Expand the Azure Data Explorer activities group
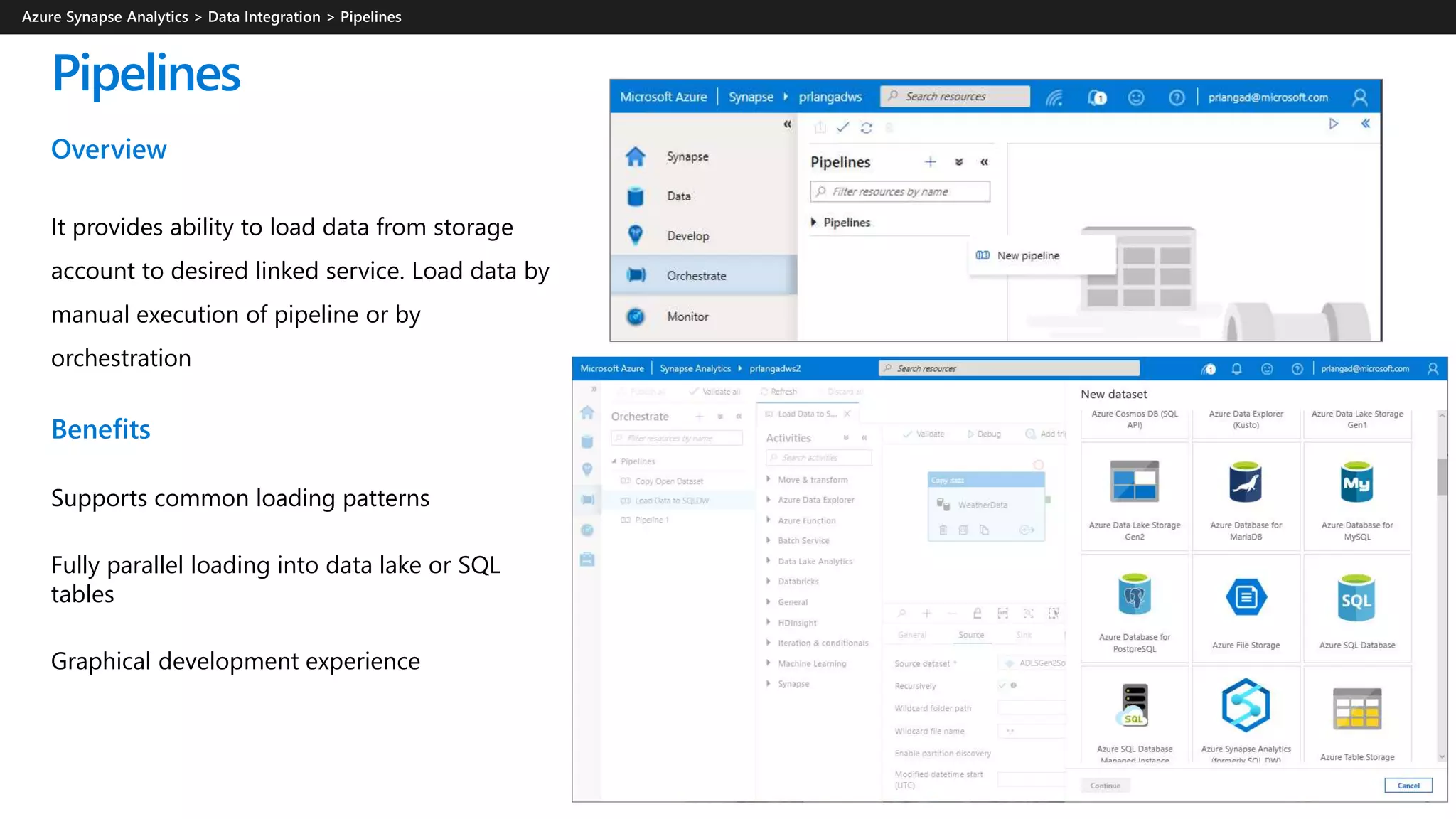 coord(769,500)
